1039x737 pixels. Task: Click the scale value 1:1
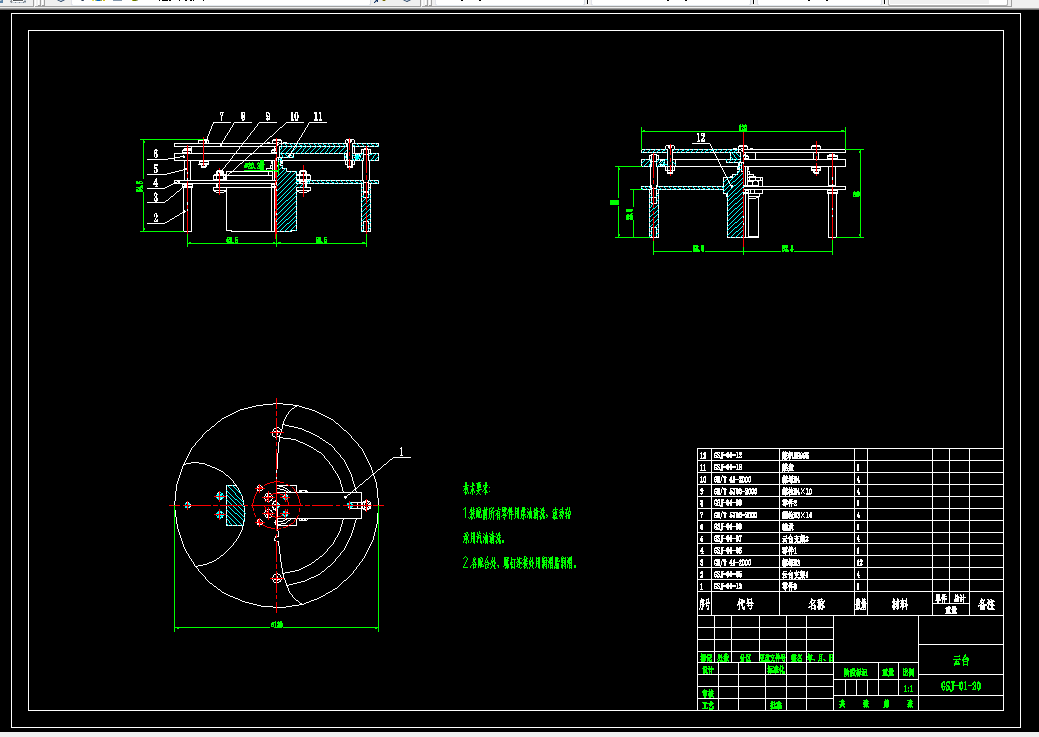[908, 689]
